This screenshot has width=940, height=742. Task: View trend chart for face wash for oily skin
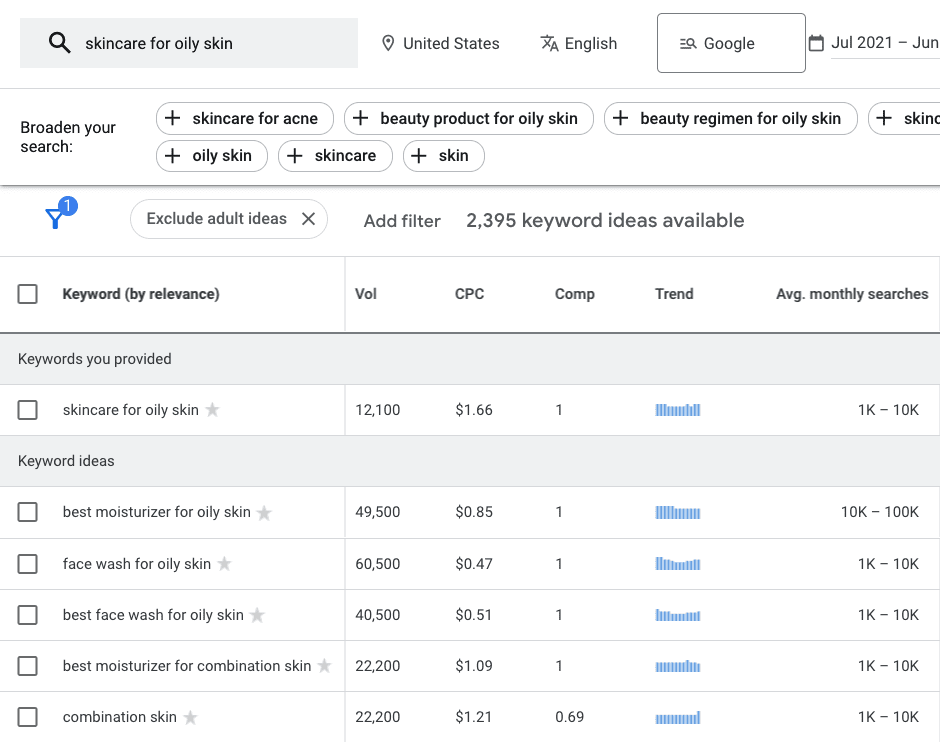pyautogui.click(x=677, y=563)
